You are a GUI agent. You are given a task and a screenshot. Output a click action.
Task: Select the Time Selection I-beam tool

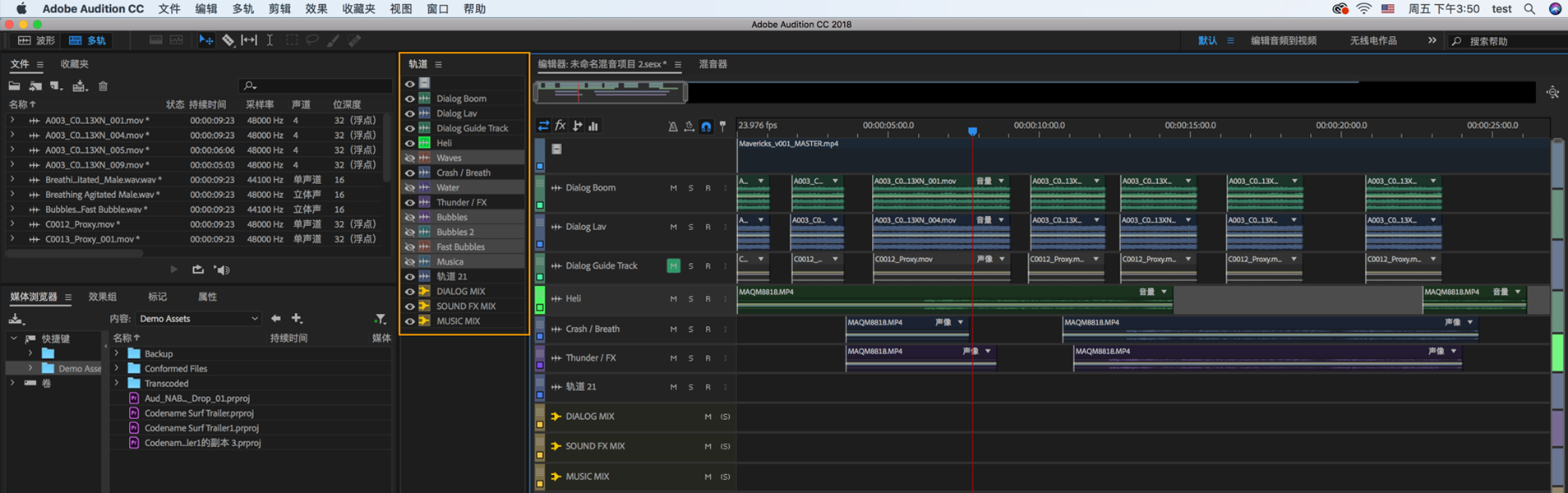pos(270,40)
